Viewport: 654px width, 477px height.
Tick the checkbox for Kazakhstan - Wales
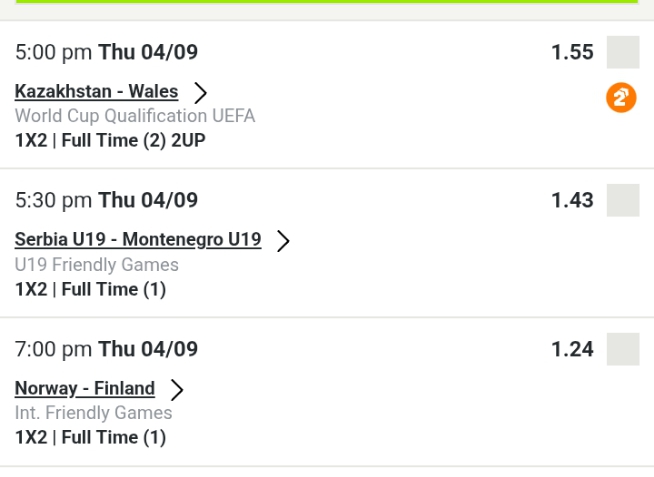tap(622, 52)
